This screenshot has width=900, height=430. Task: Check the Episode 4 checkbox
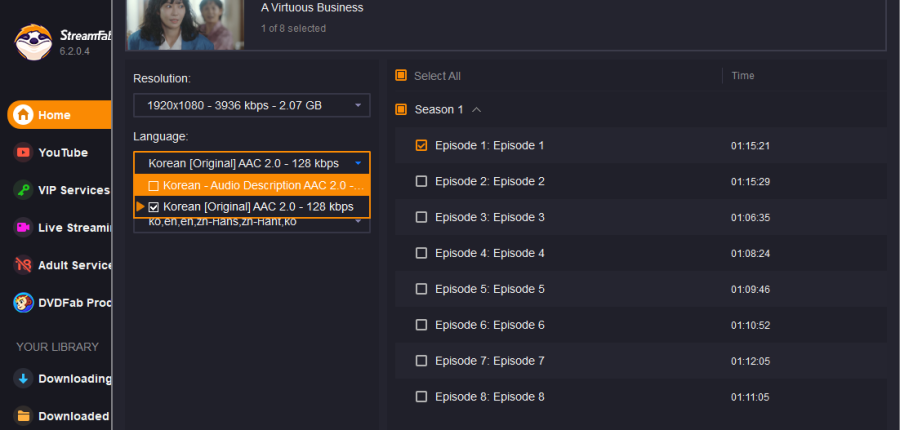[421, 253]
